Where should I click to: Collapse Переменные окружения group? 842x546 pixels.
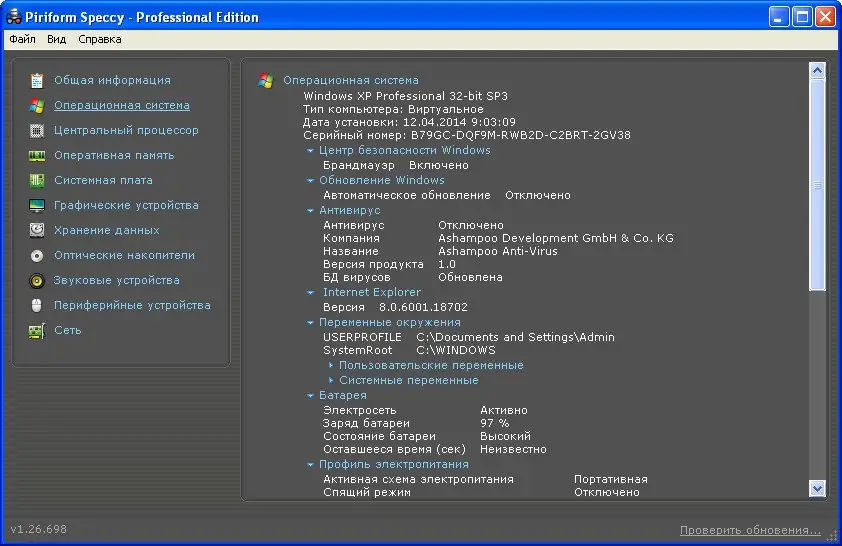[x=310, y=323]
